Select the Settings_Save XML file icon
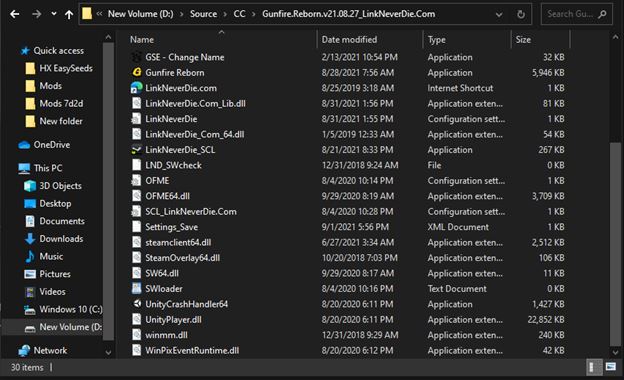The height and width of the screenshot is (380, 624). point(136,227)
